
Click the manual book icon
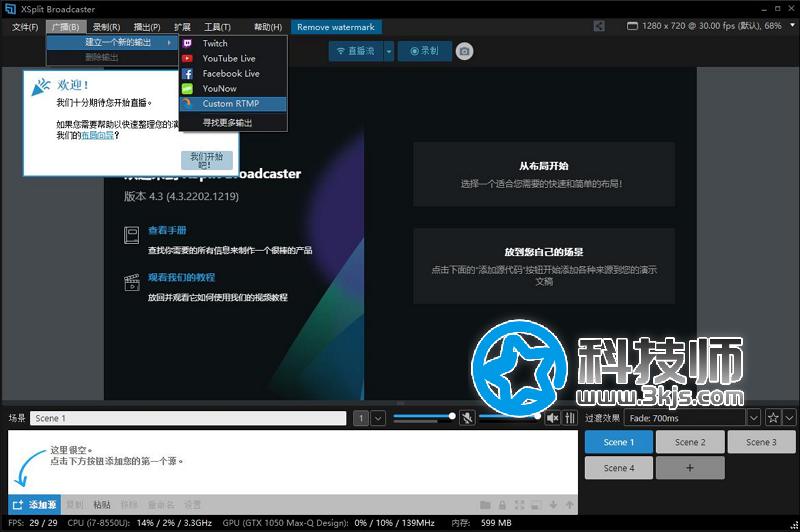click(x=132, y=235)
